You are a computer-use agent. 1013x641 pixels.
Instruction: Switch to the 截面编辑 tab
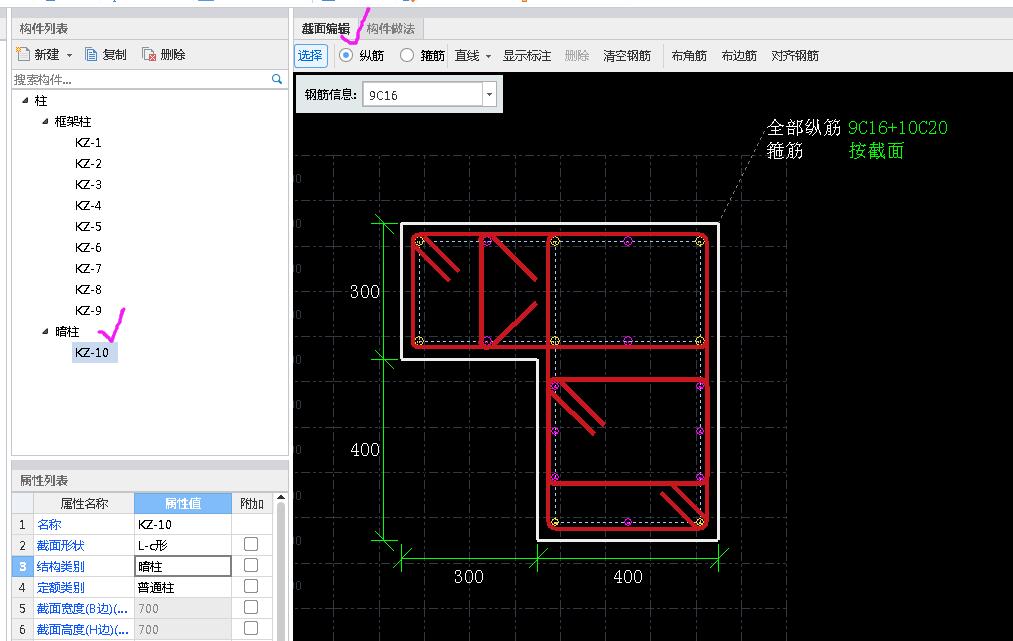click(326, 28)
